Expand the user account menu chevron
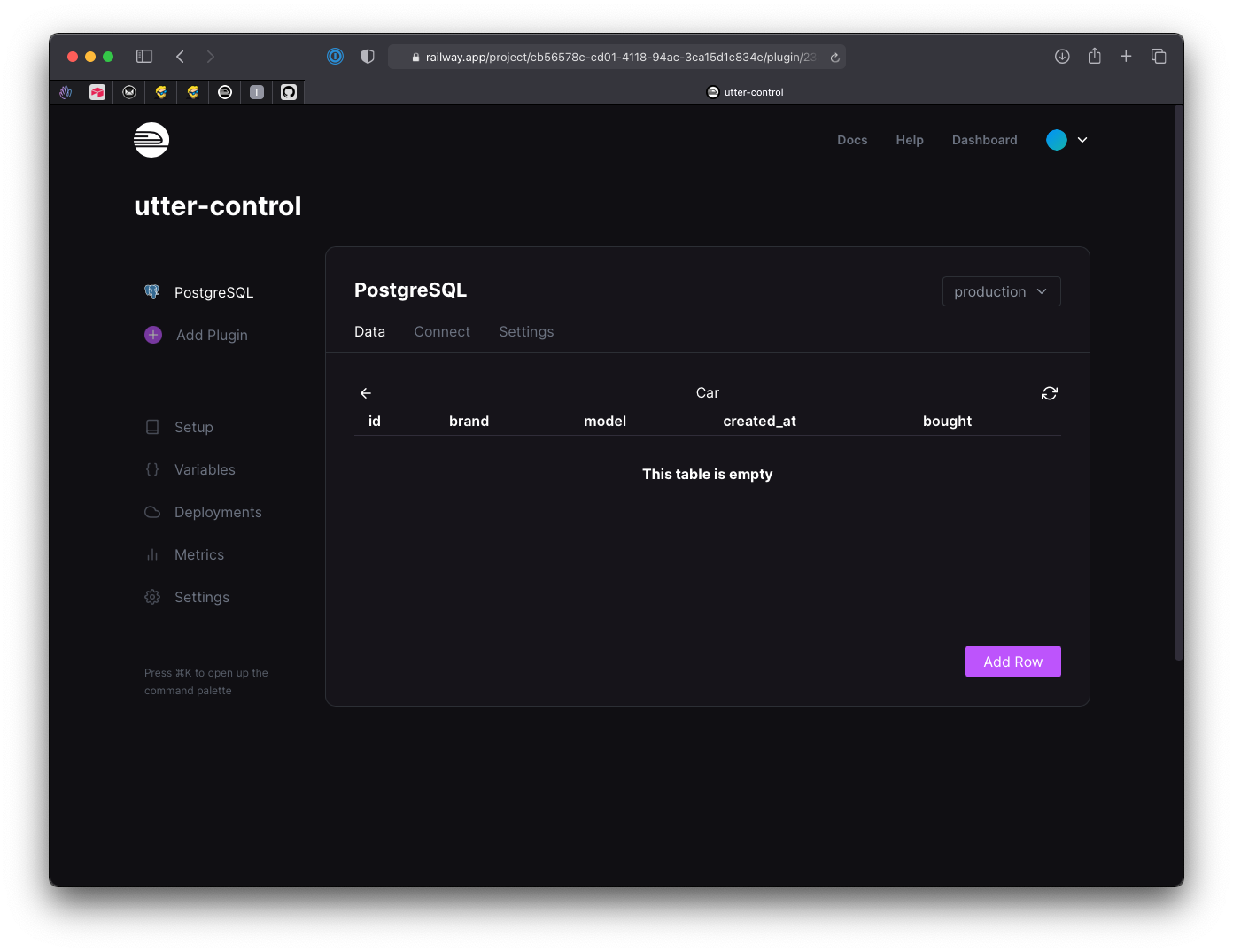 pyautogui.click(x=1082, y=140)
